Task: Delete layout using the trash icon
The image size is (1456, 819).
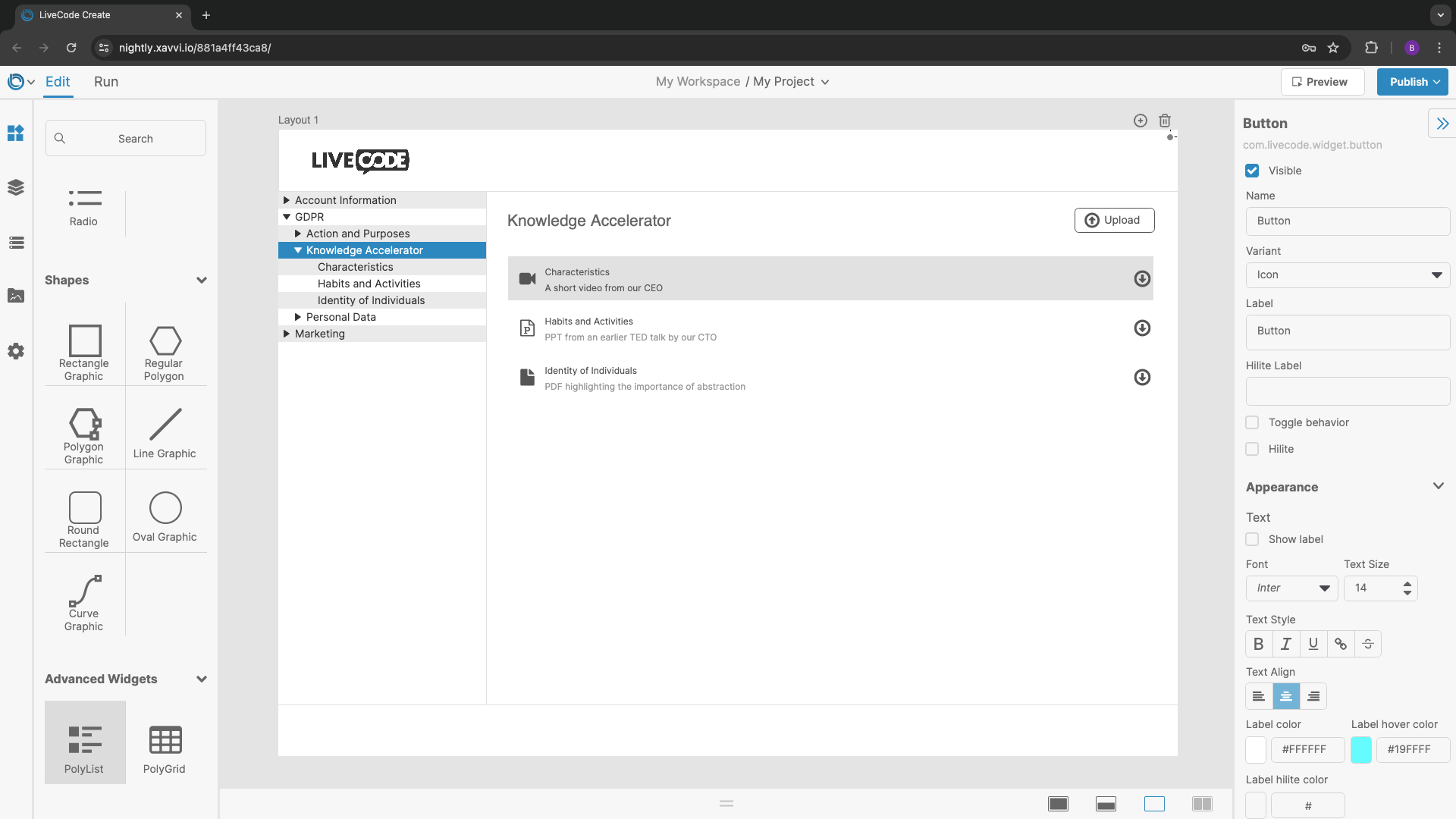Action: [x=1165, y=121]
